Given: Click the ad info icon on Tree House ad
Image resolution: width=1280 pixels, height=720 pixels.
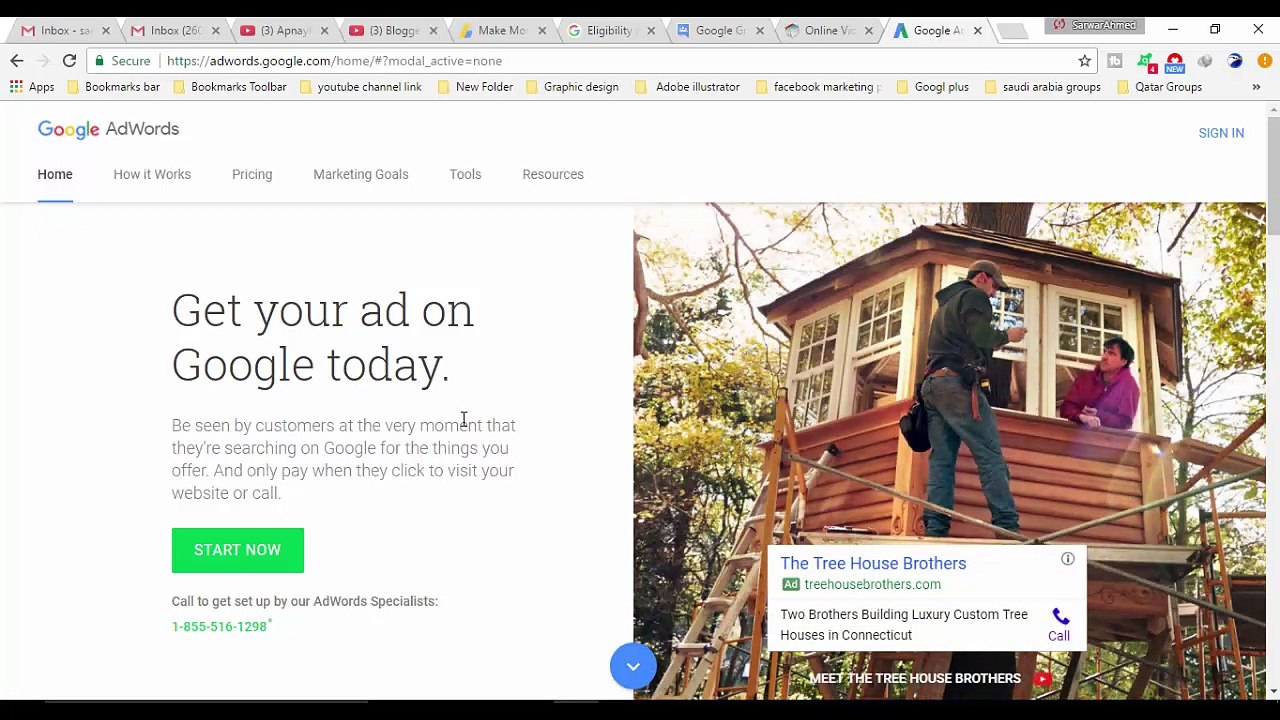Looking at the screenshot, I should coord(1068,559).
